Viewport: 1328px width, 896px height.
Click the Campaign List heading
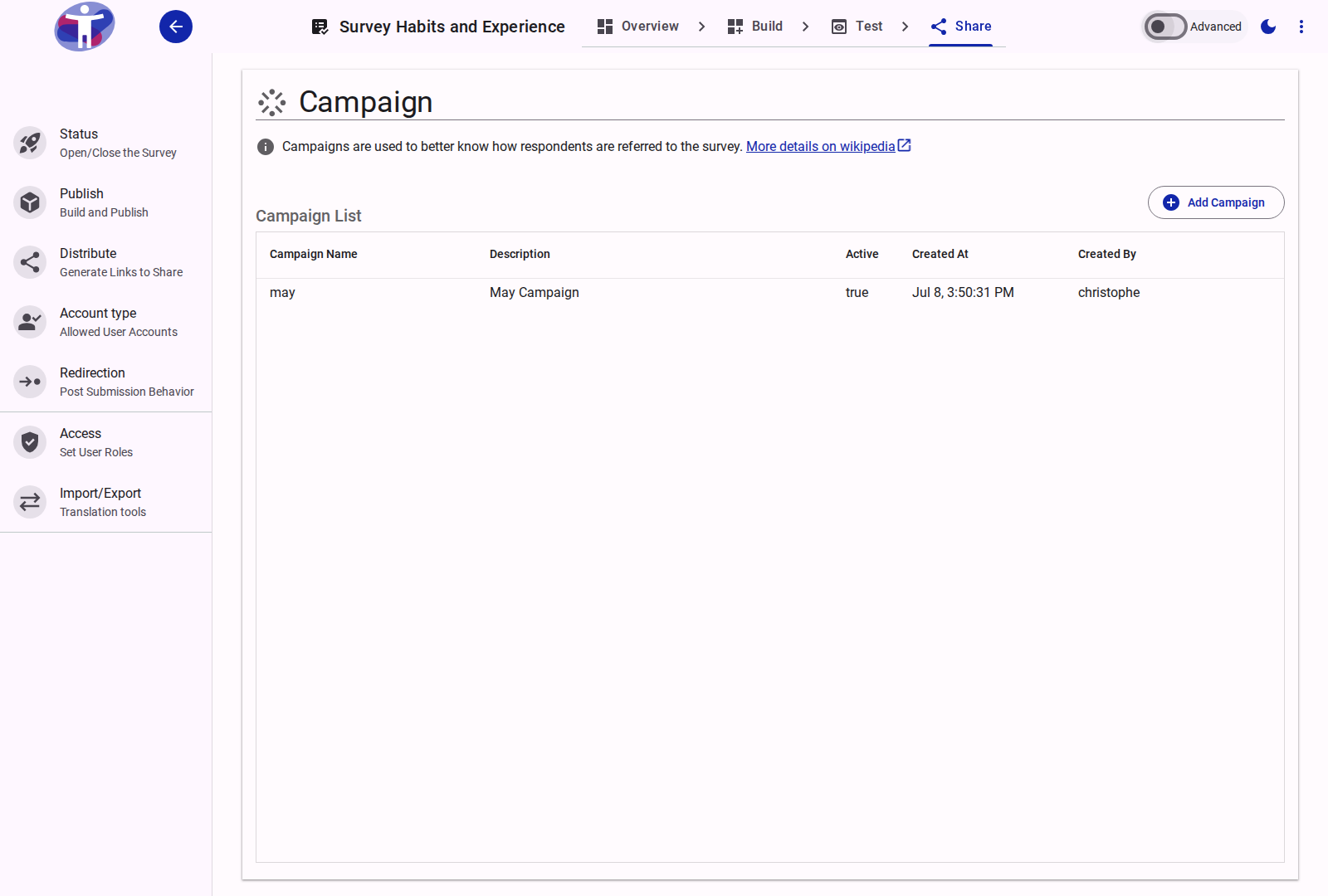(309, 216)
